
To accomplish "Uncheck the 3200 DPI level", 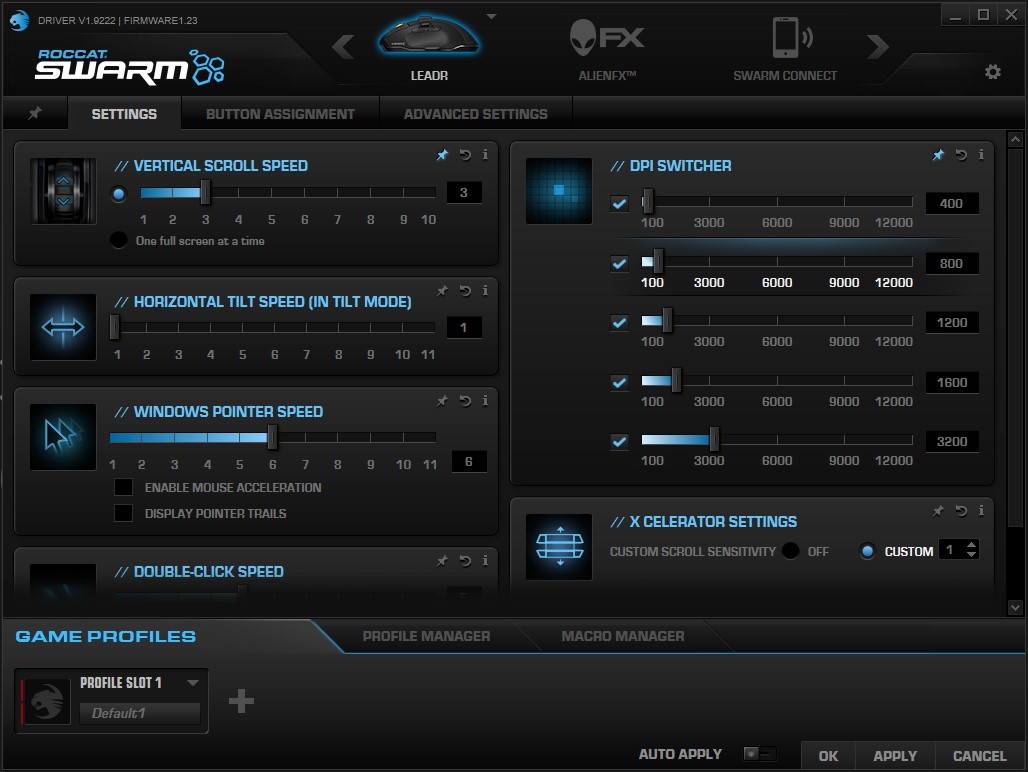I will click(619, 441).
